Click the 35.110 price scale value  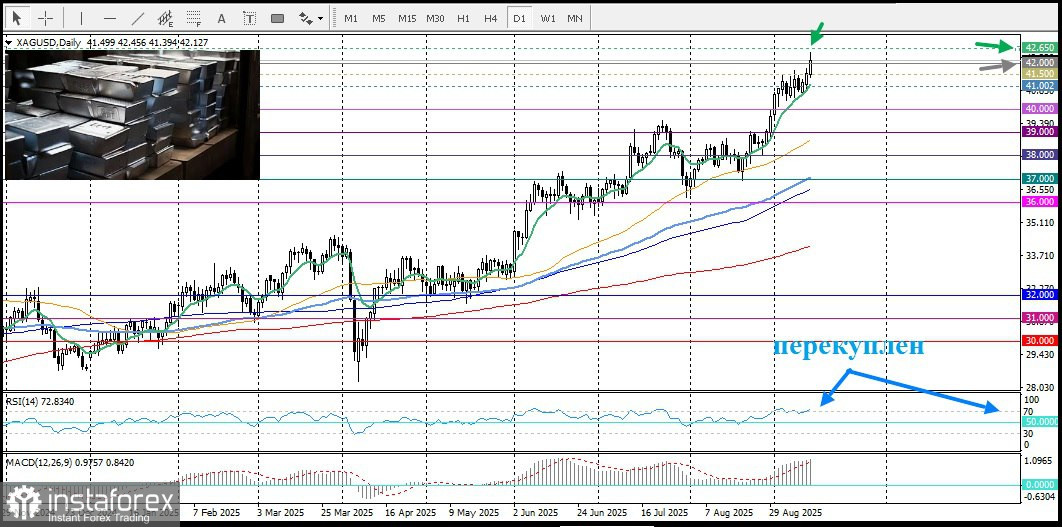click(x=1038, y=222)
